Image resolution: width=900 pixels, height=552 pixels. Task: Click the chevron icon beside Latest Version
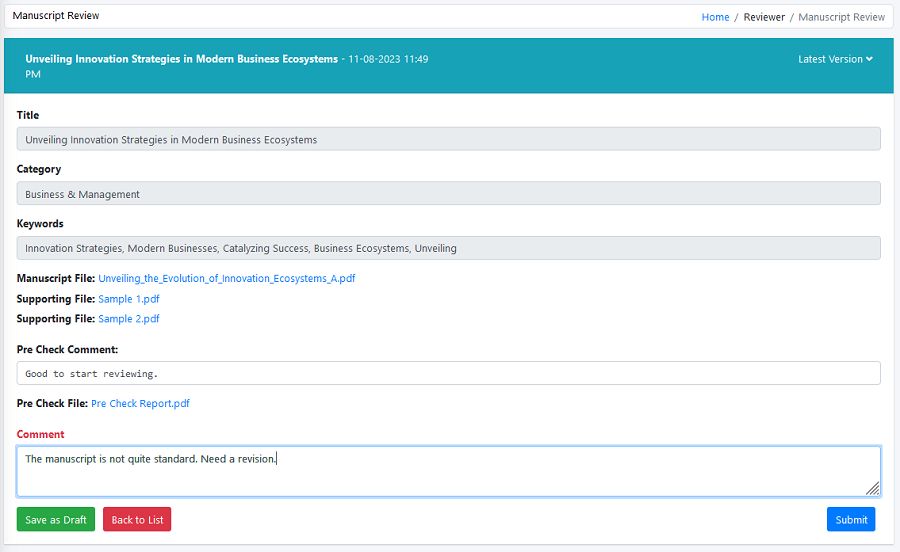point(870,59)
